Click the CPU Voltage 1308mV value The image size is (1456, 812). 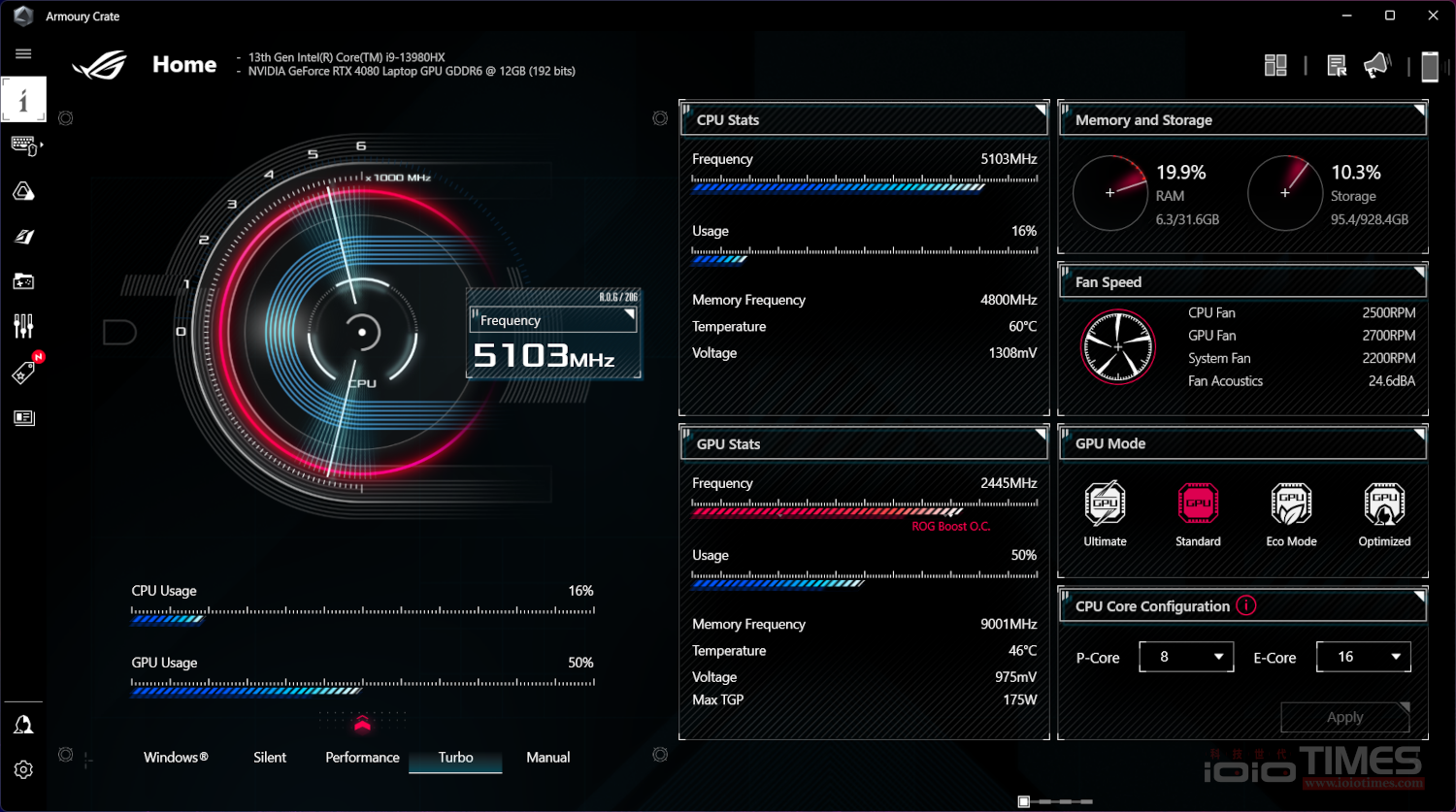pyautogui.click(x=1012, y=353)
